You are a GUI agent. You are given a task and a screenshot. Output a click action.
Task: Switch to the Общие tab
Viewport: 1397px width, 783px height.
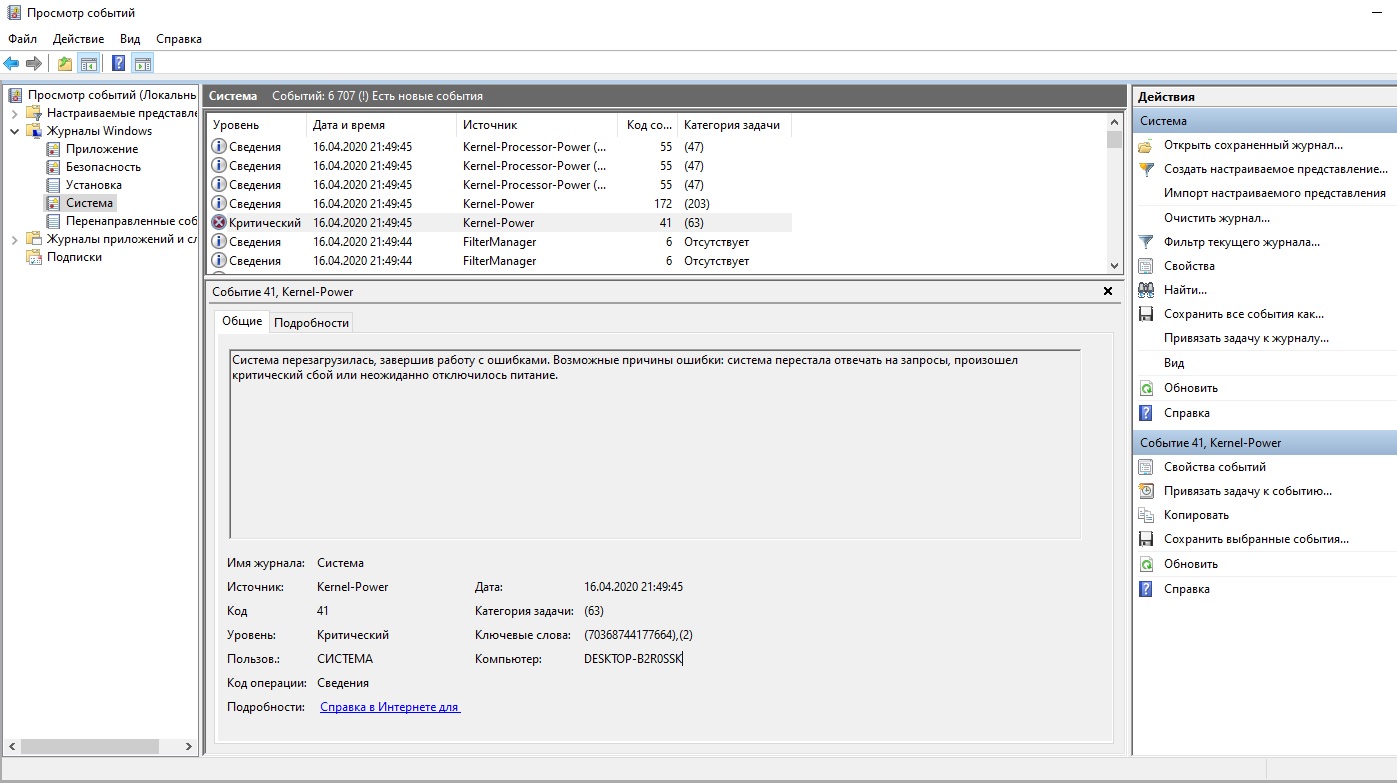click(x=242, y=321)
